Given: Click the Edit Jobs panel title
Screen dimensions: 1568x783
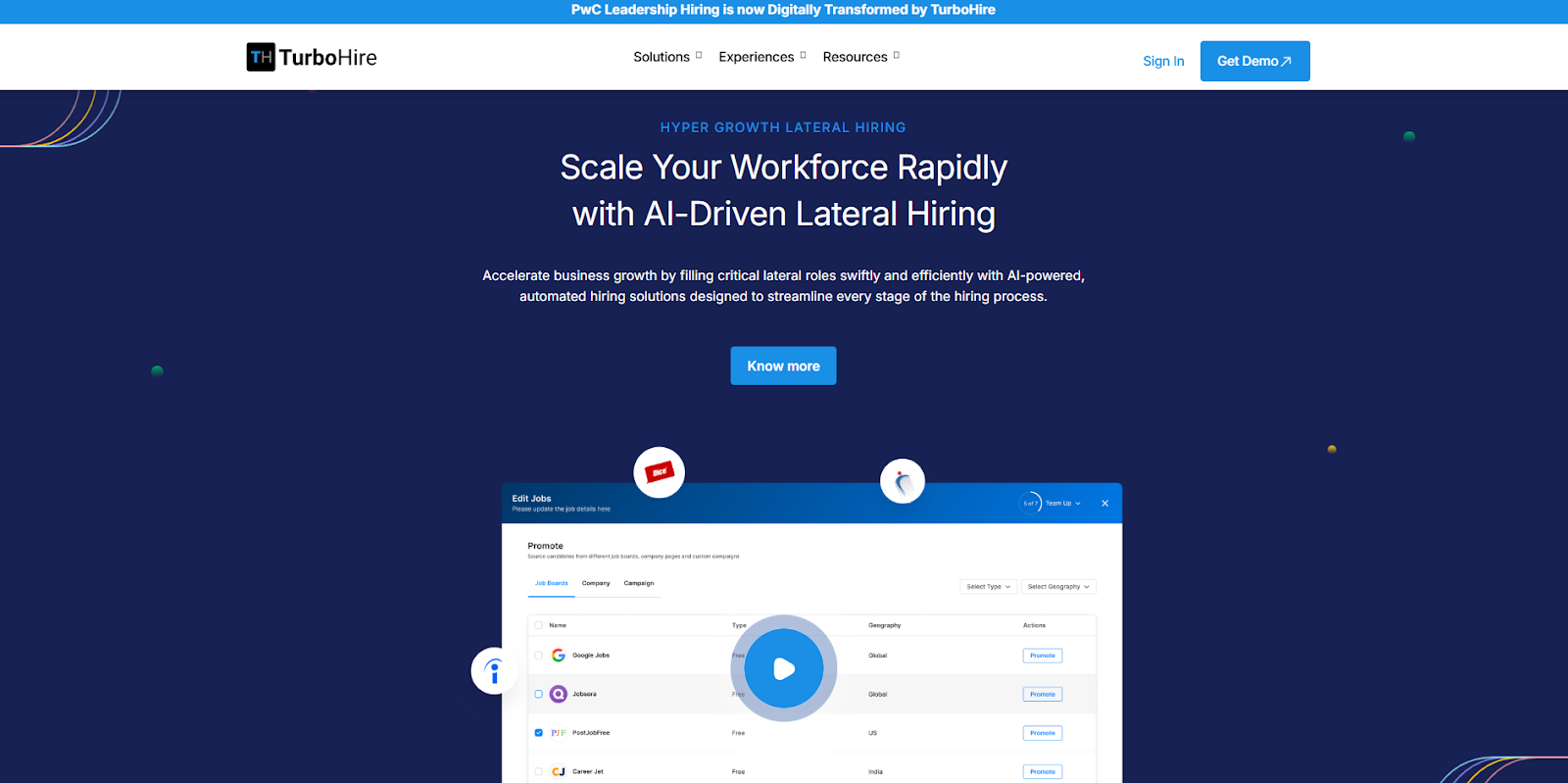Looking at the screenshot, I should pyautogui.click(x=531, y=498).
